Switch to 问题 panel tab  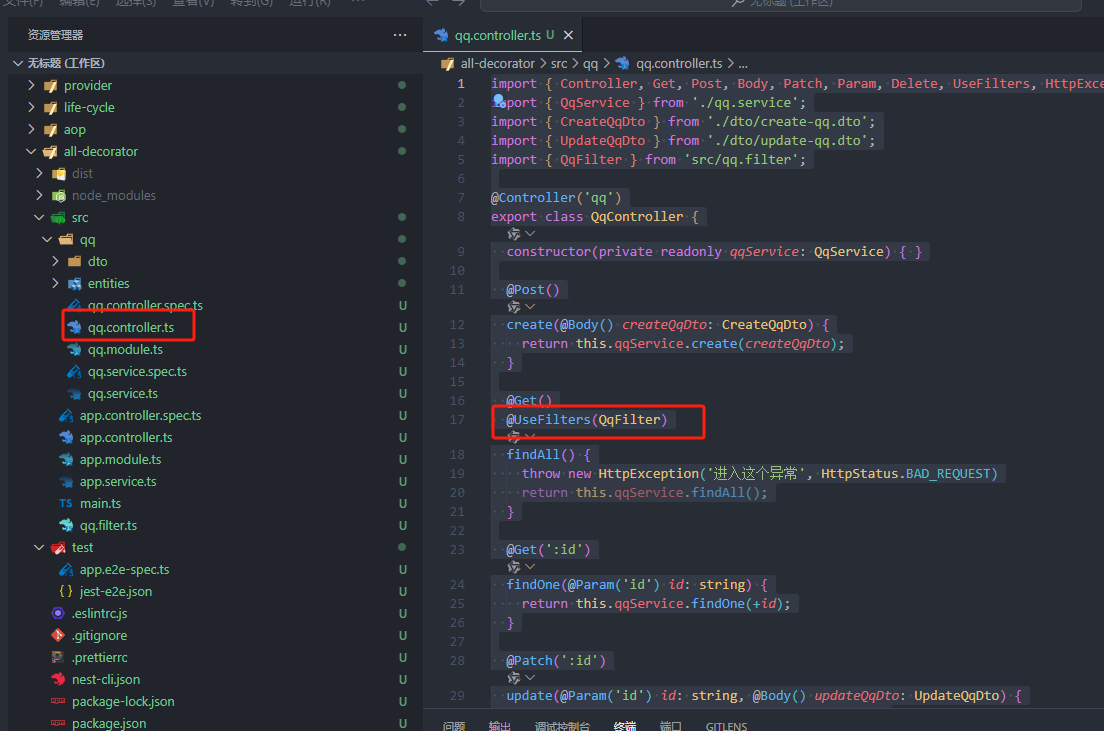[453, 725]
